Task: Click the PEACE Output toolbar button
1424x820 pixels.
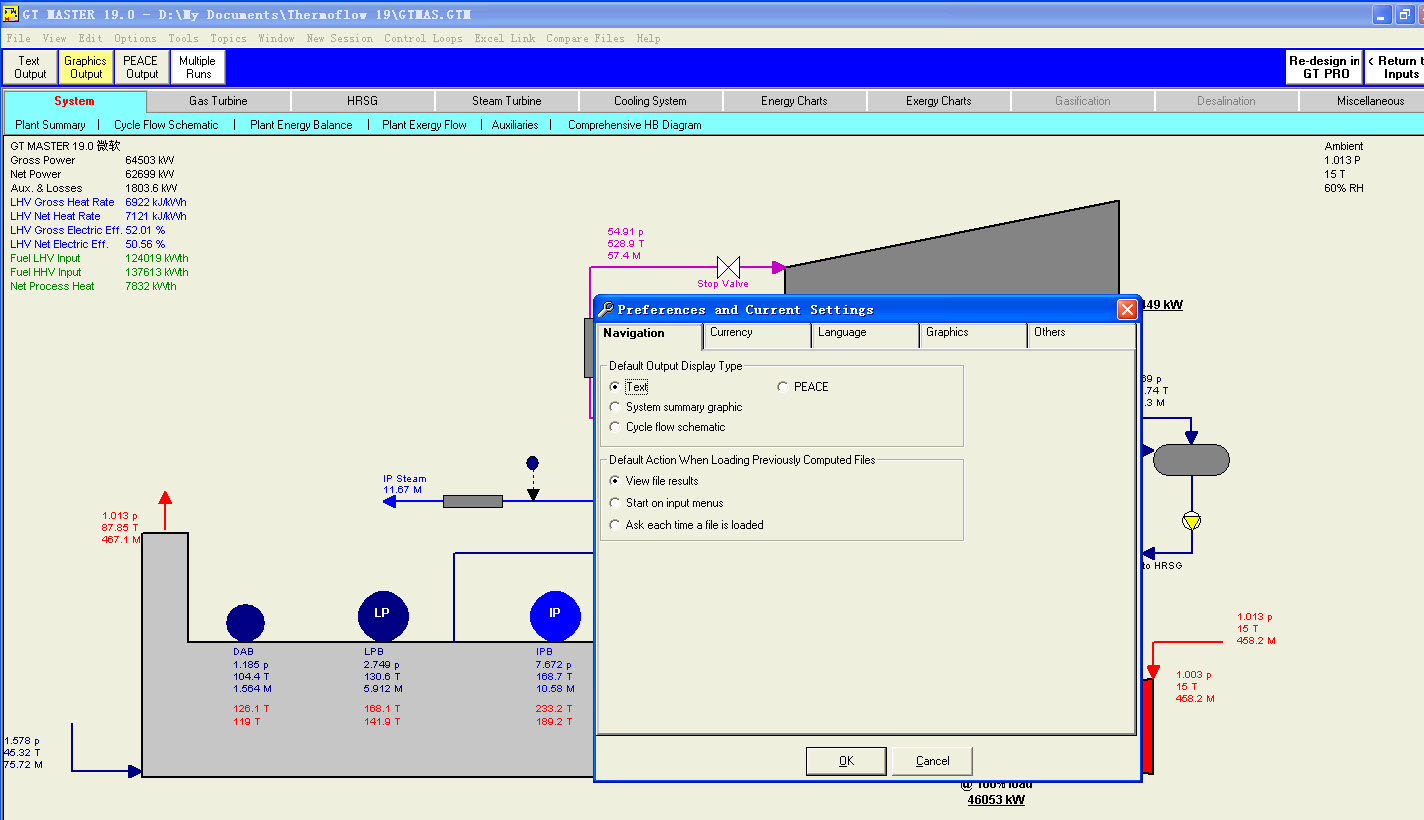Action: click(x=141, y=67)
